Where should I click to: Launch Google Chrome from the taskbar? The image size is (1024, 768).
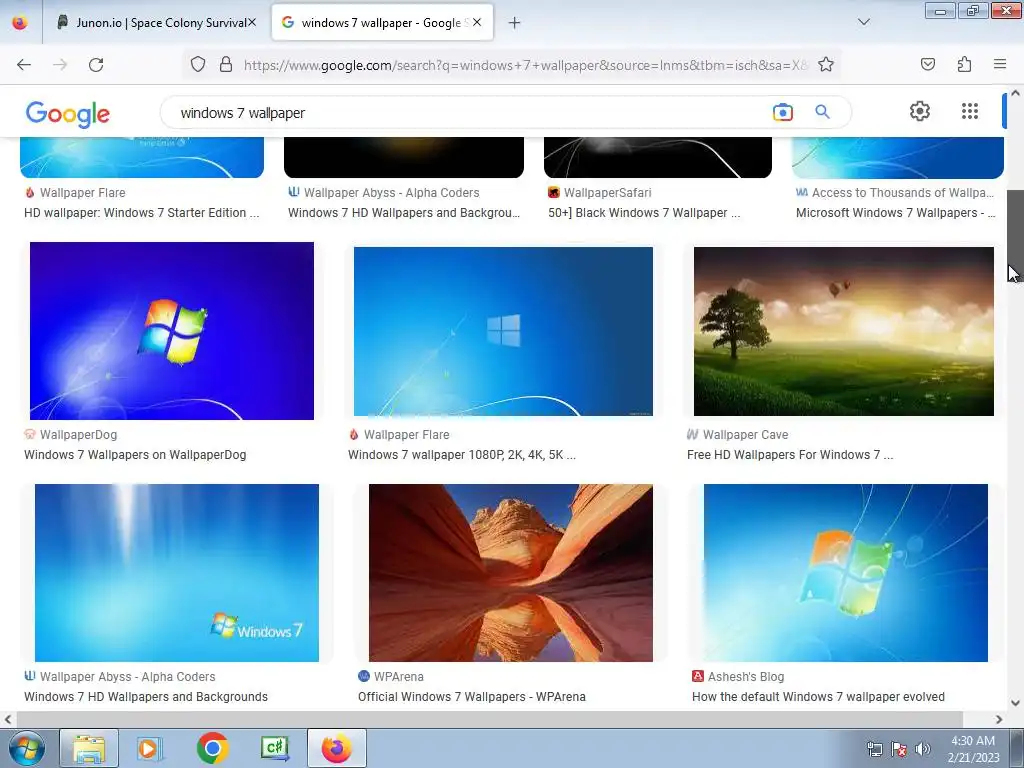[x=212, y=748]
